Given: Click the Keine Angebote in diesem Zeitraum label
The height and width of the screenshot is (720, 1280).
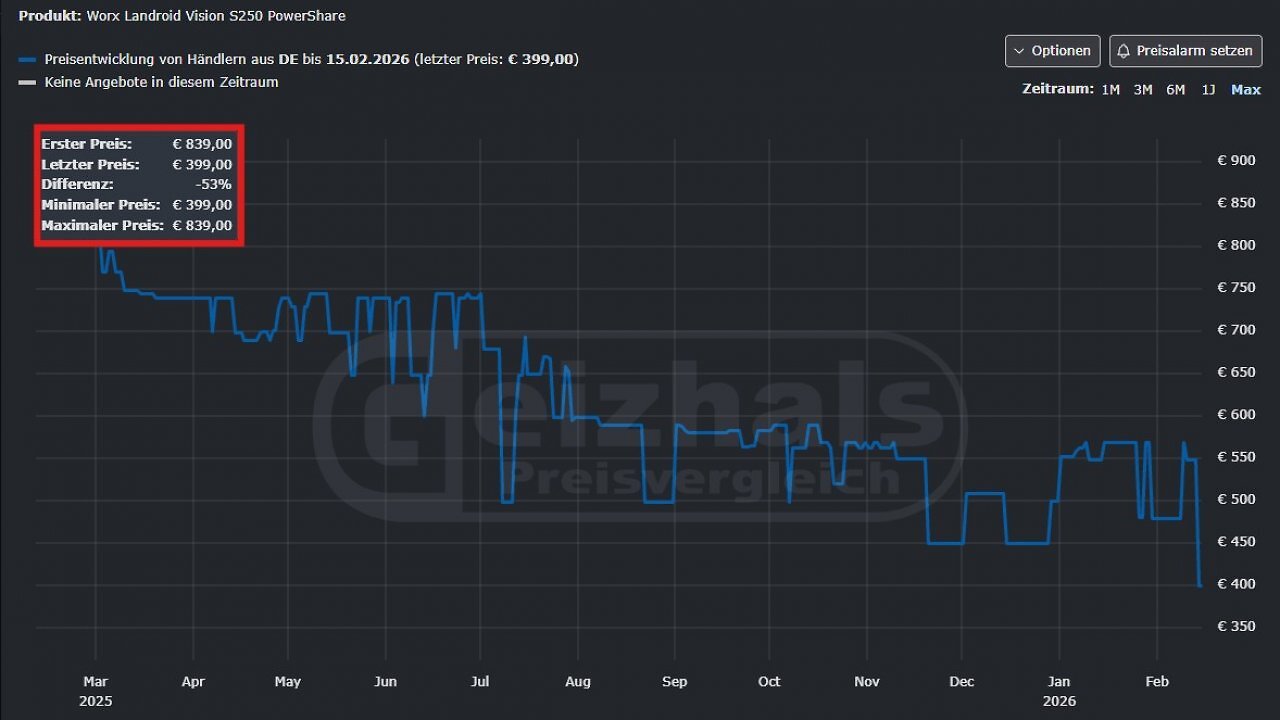Looking at the screenshot, I should click(x=161, y=83).
